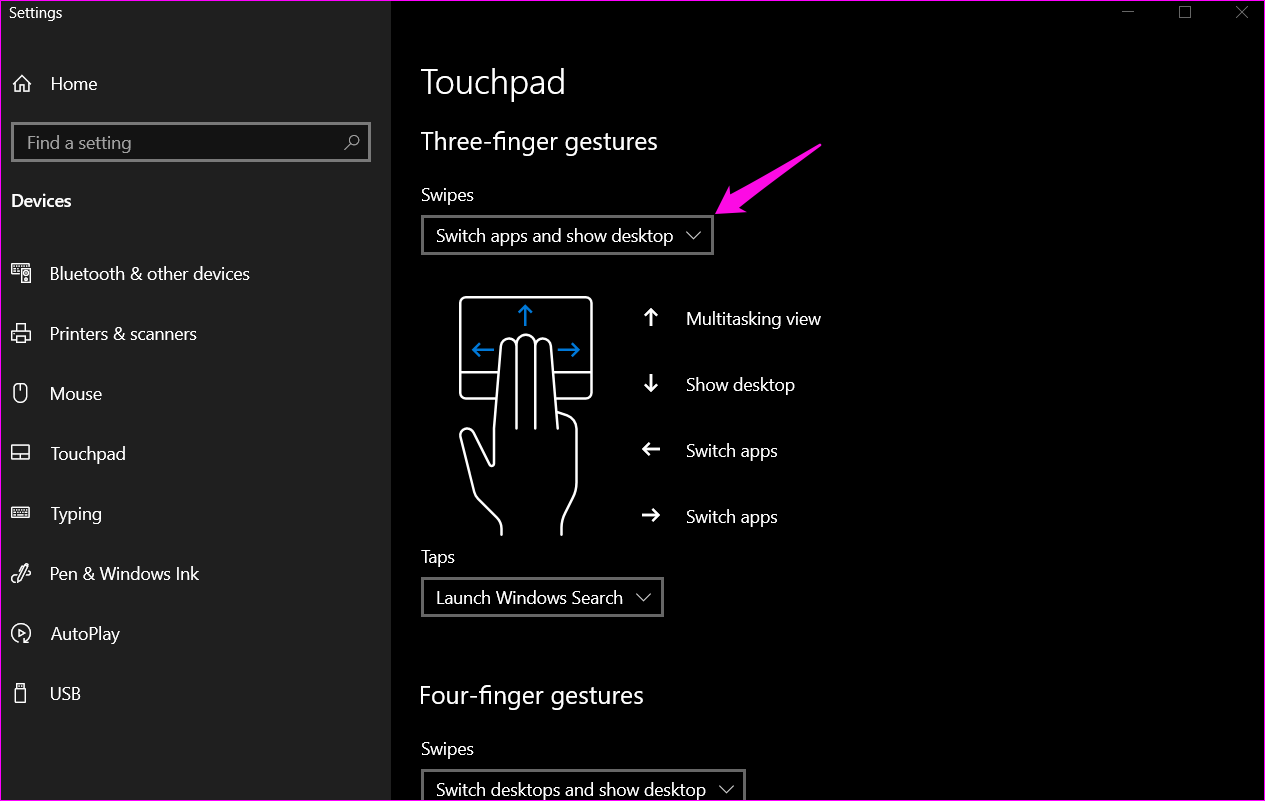The width and height of the screenshot is (1265, 801).
Task: Open the Launch Windows Search taps dropdown
Action: (x=542, y=598)
